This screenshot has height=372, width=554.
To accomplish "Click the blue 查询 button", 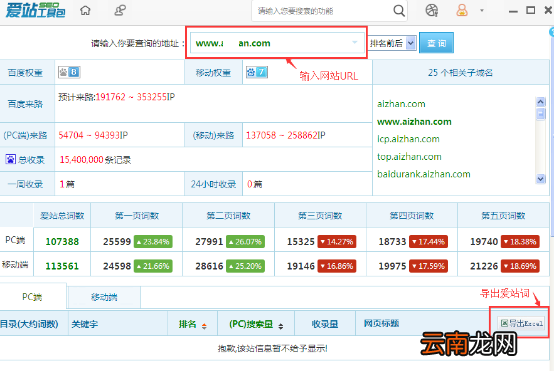I will tap(436, 43).
